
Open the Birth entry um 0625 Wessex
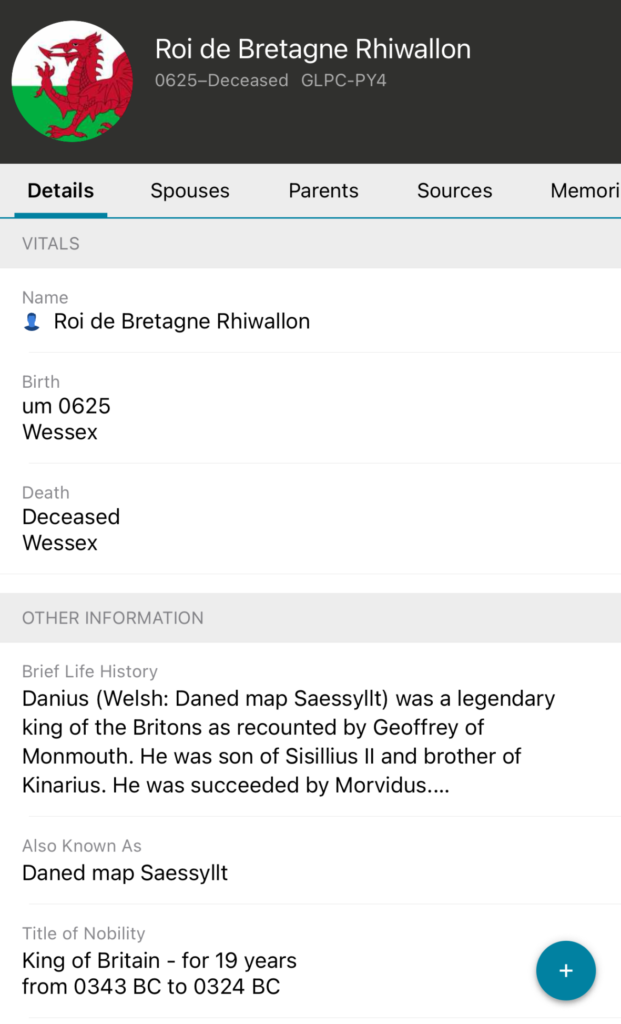66,419
